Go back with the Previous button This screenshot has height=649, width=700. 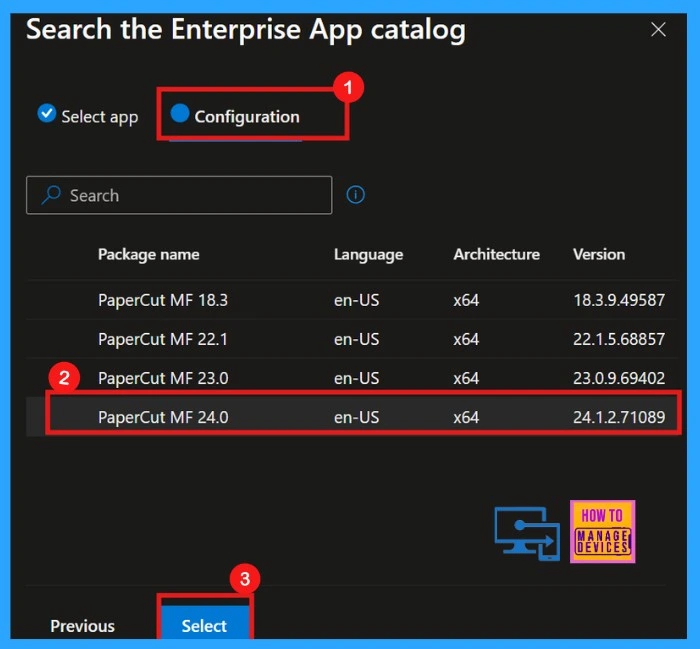tap(83, 625)
